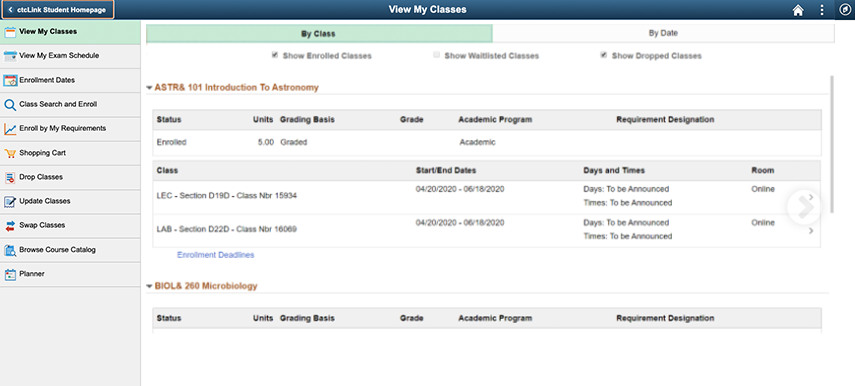855x386 pixels.
Task: Open Shopping Cart menu item
Action: pyautogui.click(x=70, y=153)
